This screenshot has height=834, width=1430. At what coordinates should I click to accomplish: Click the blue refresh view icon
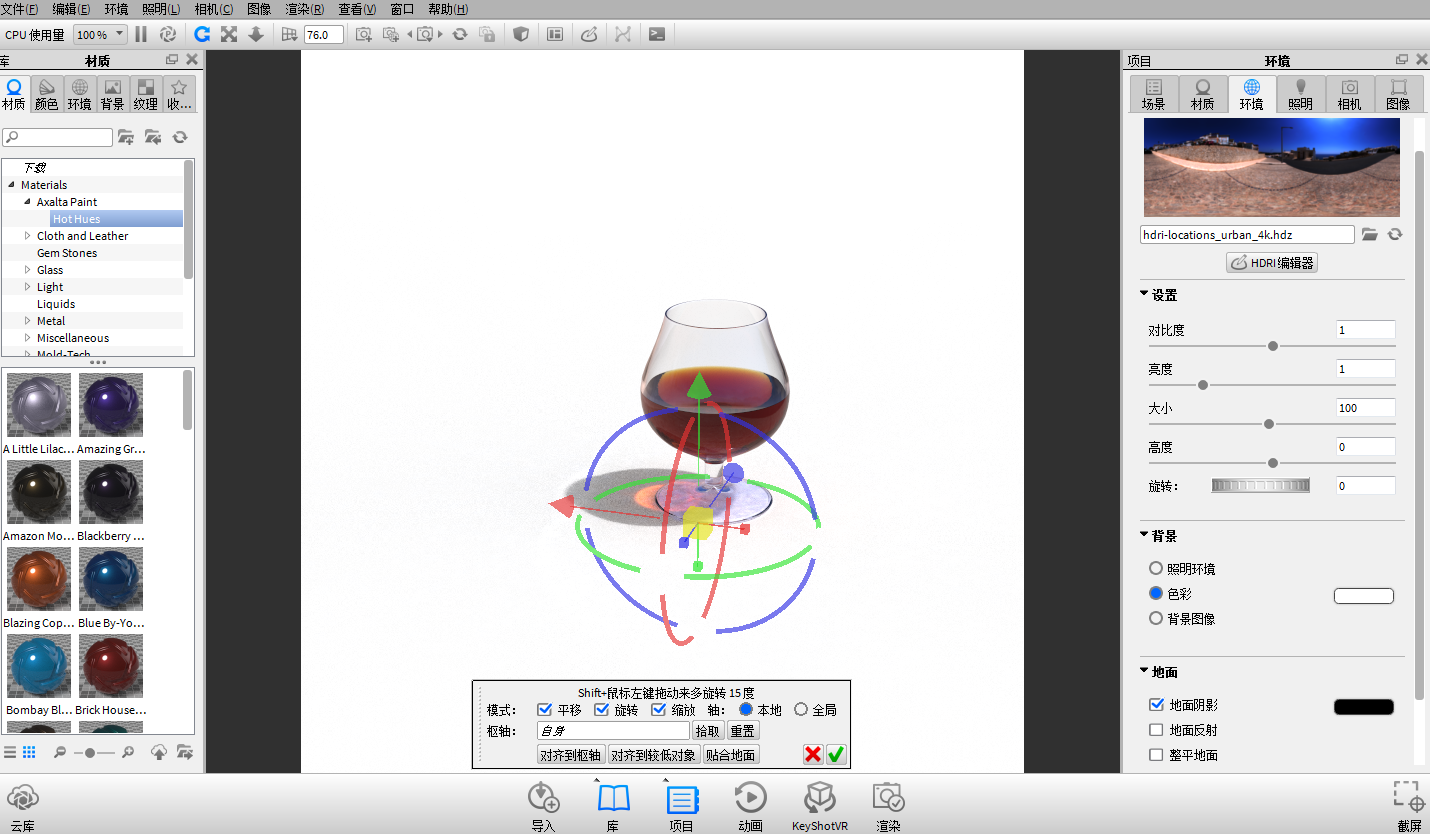(x=202, y=34)
